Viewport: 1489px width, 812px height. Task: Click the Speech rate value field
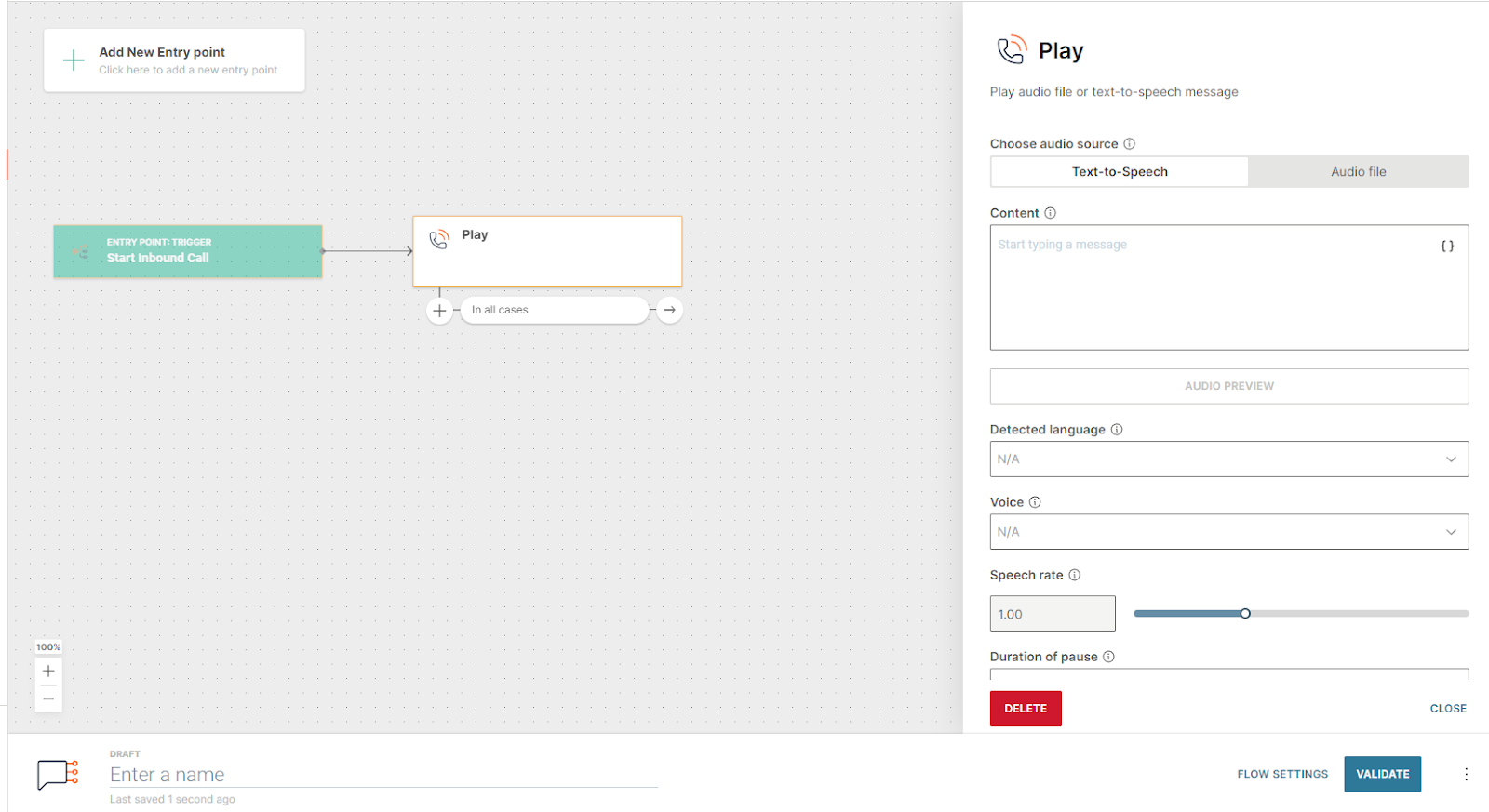[x=1053, y=614]
